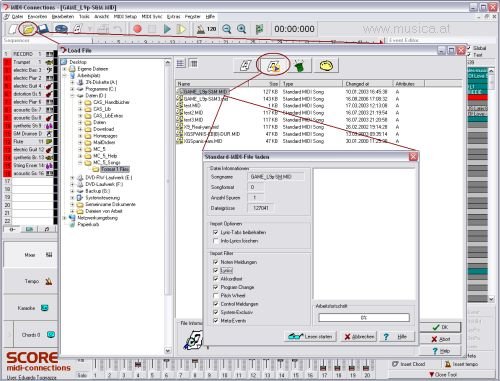Click the music note sheet toolbar icon

pos(77,29)
